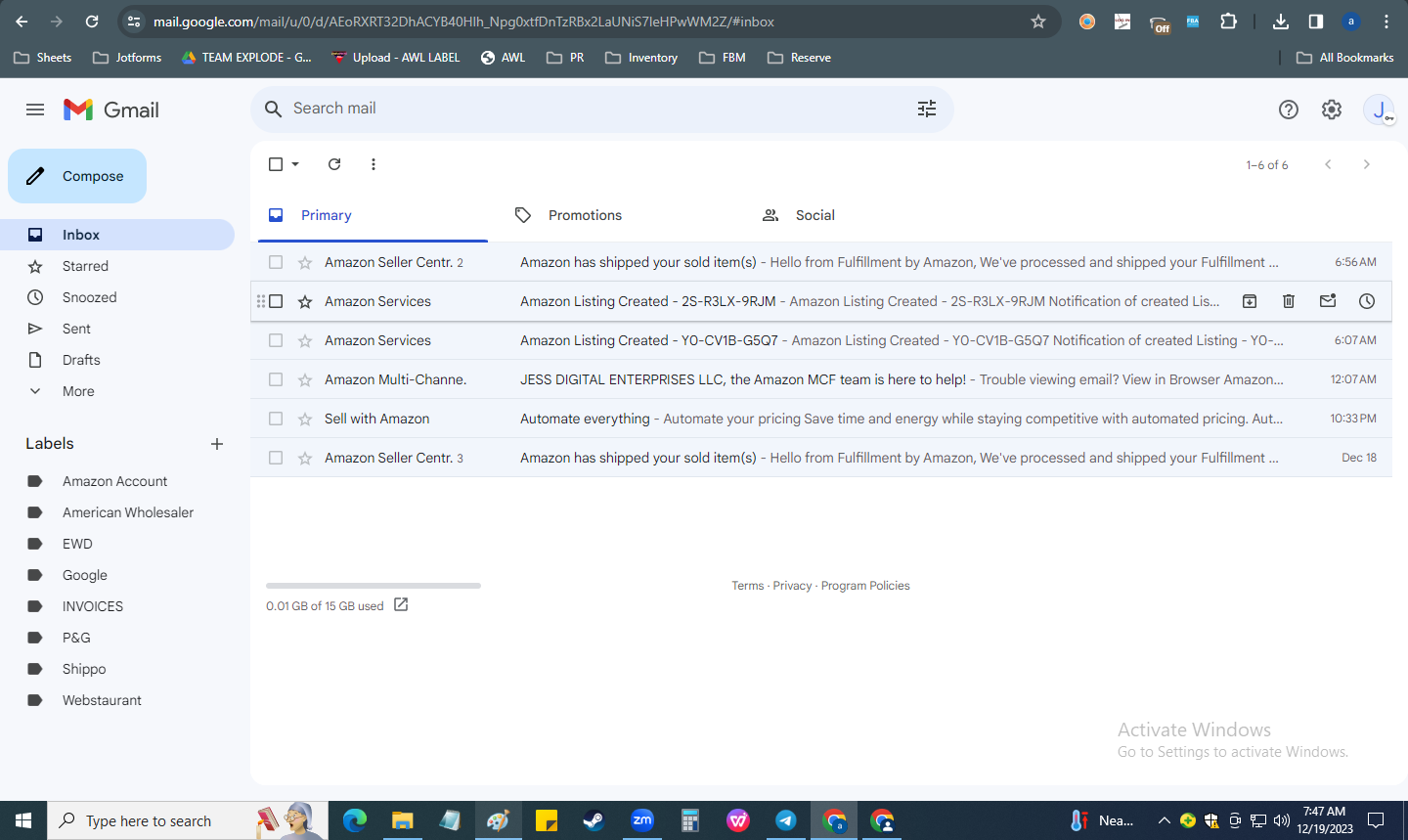Open Chrome downloads
This screenshot has height=840, width=1408.
click(x=1281, y=22)
